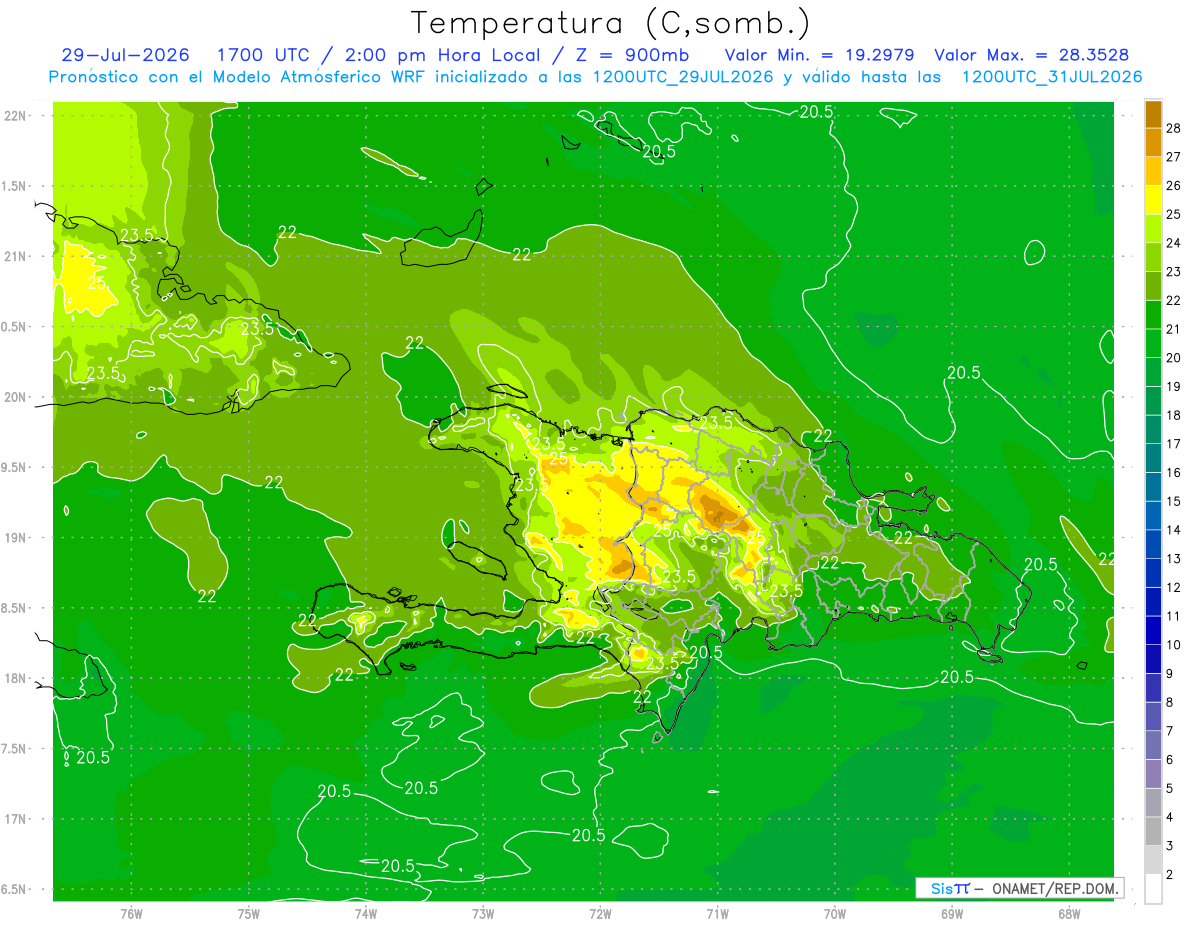Screen dimensions: 1200x927
Task: Click the color bar label "16"
Action: (x=1174, y=472)
